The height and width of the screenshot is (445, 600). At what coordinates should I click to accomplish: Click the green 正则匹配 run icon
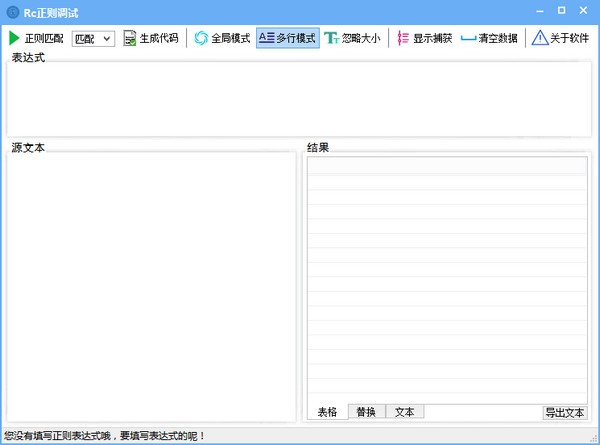tap(14, 38)
